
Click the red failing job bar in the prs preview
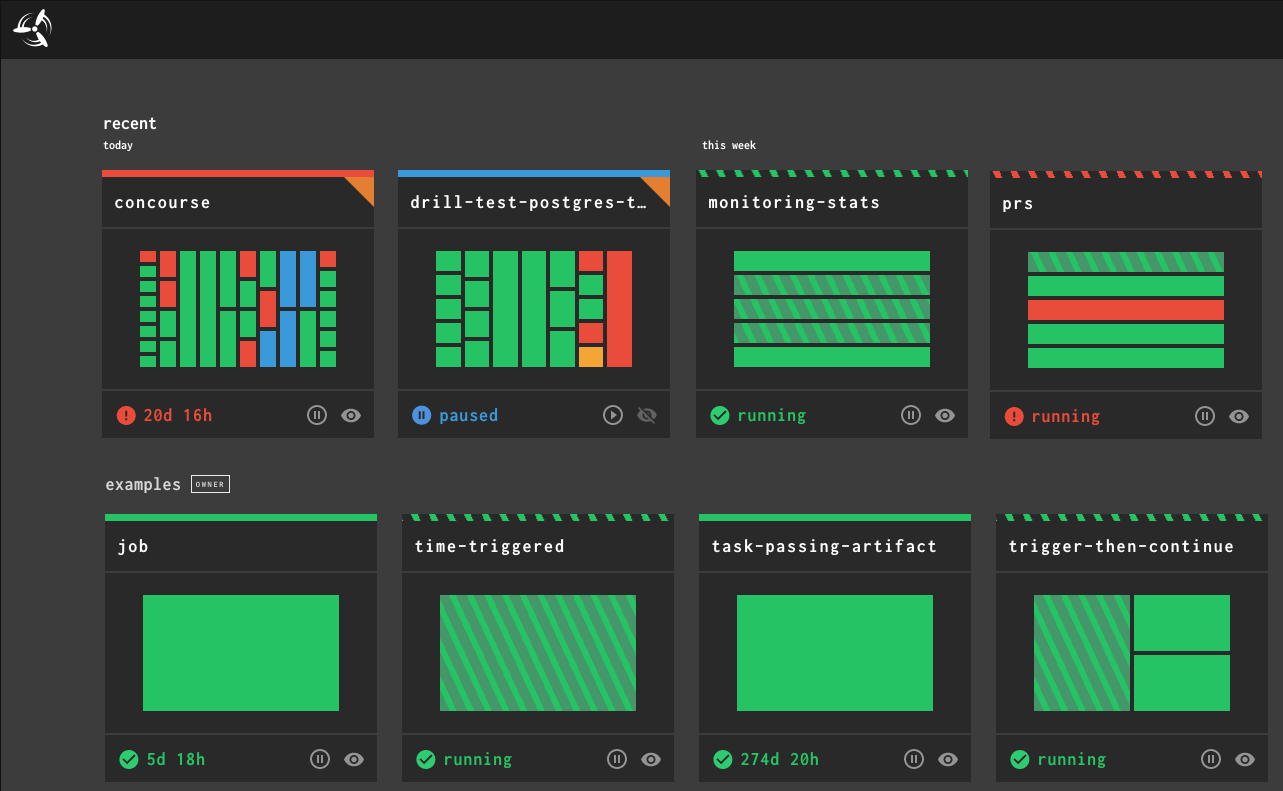click(x=1124, y=310)
